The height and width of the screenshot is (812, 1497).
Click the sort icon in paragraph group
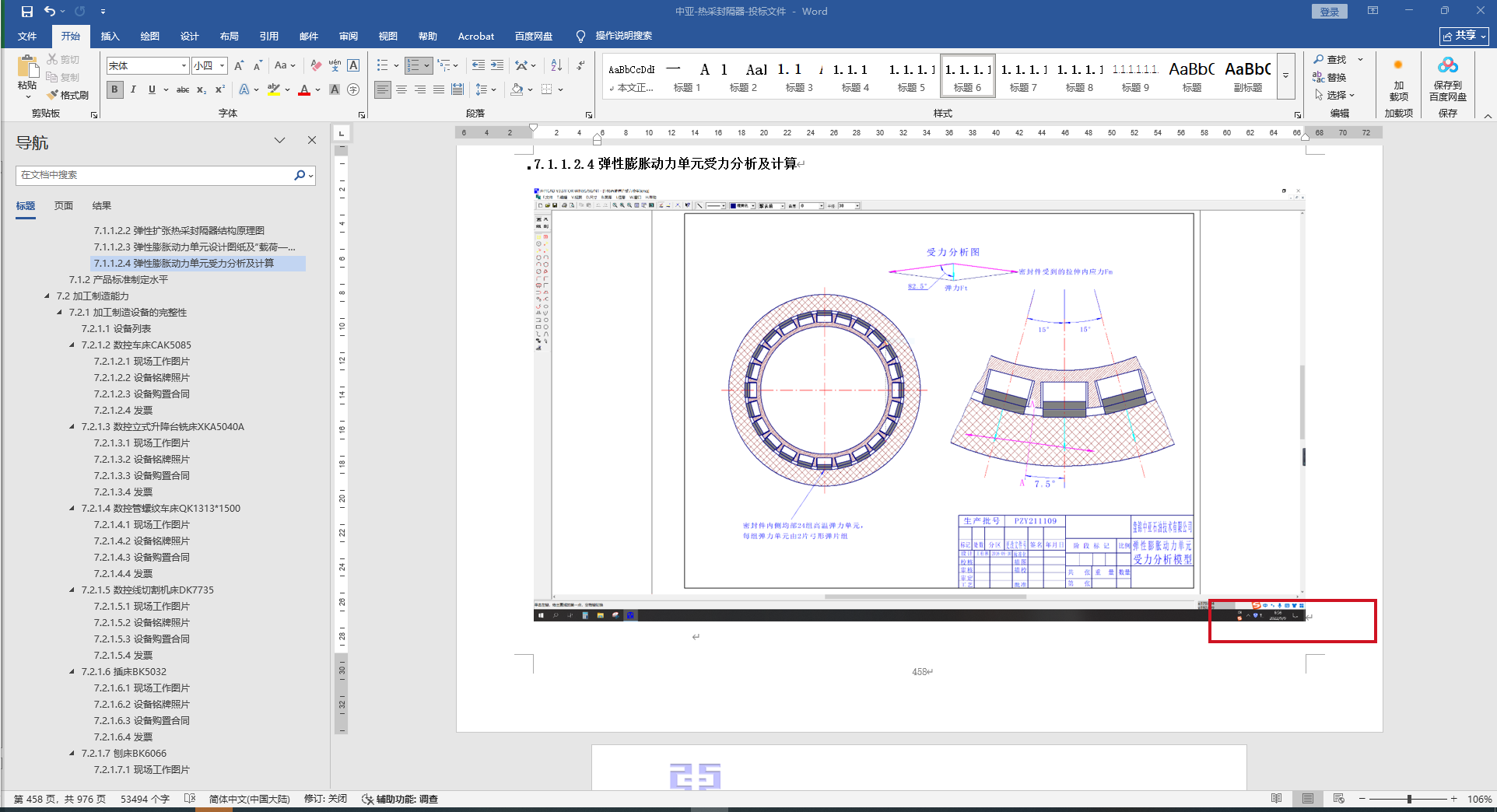[x=556, y=65]
